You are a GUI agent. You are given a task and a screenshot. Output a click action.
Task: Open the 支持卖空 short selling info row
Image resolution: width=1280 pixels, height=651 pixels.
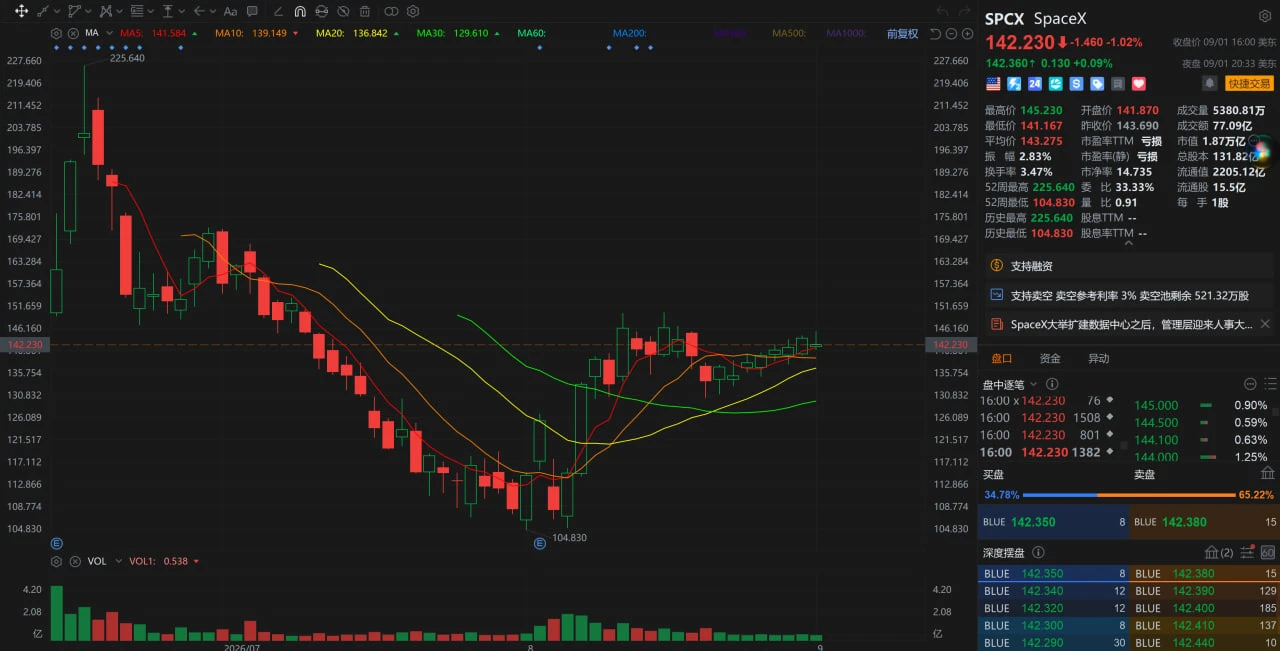tap(1128, 295)
